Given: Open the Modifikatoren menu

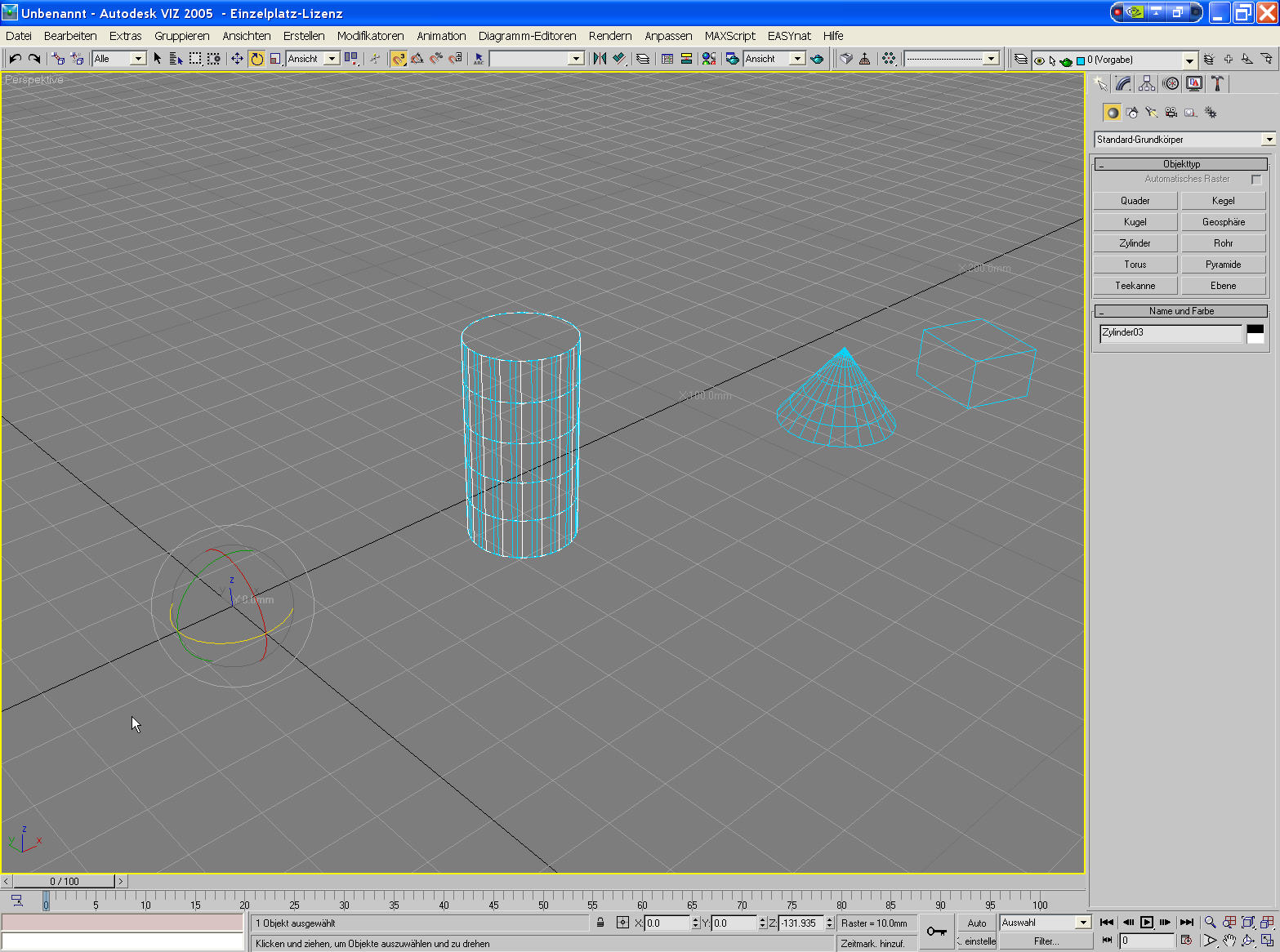Looking at the screenshot, I should (371, 36).
